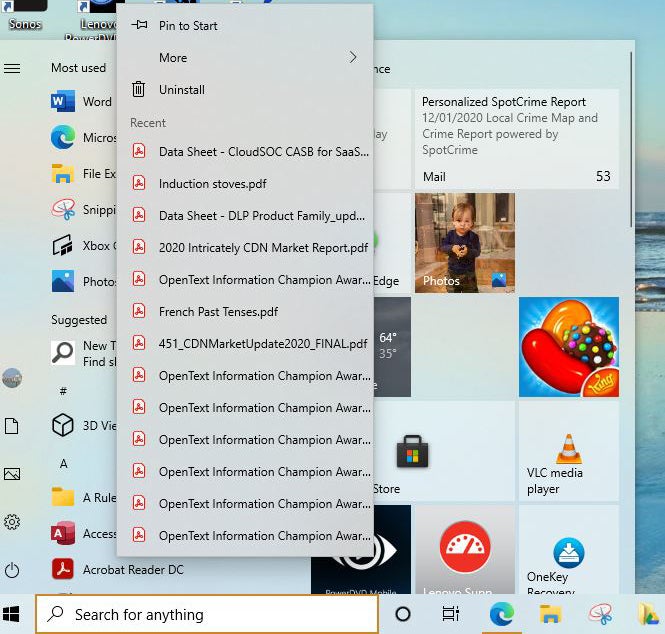Open Xbox app icon in Most used
Viewport: 665px width, 634px height.
pyautogui.click(x=63, y=246)
